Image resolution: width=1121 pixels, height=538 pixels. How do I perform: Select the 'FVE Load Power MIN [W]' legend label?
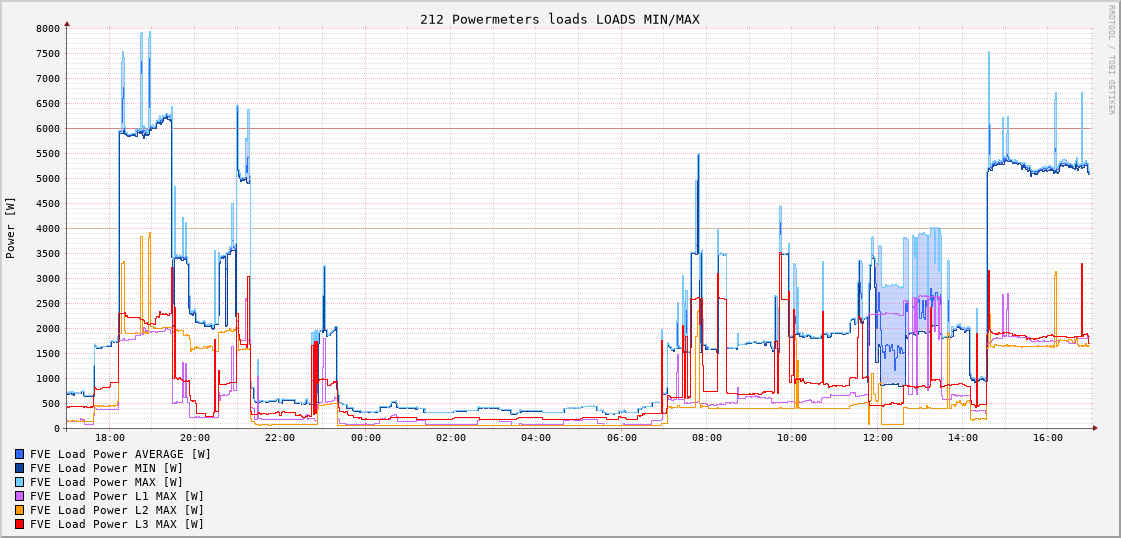pyautogui.click(x=106, y=468)
